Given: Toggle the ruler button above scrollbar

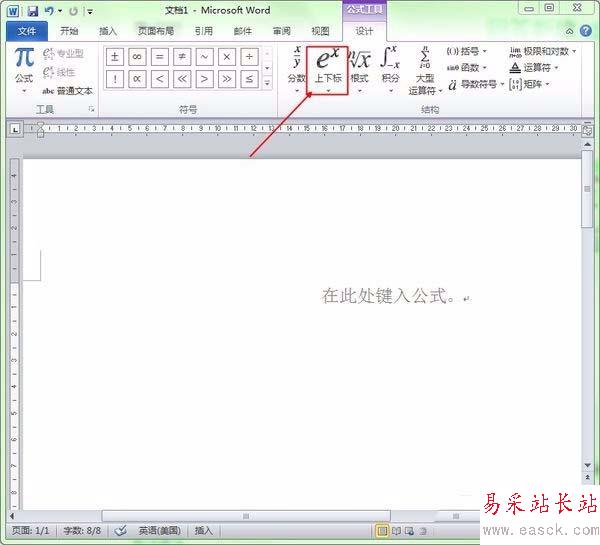Looking at the screenshot, I should click(587, 131).
